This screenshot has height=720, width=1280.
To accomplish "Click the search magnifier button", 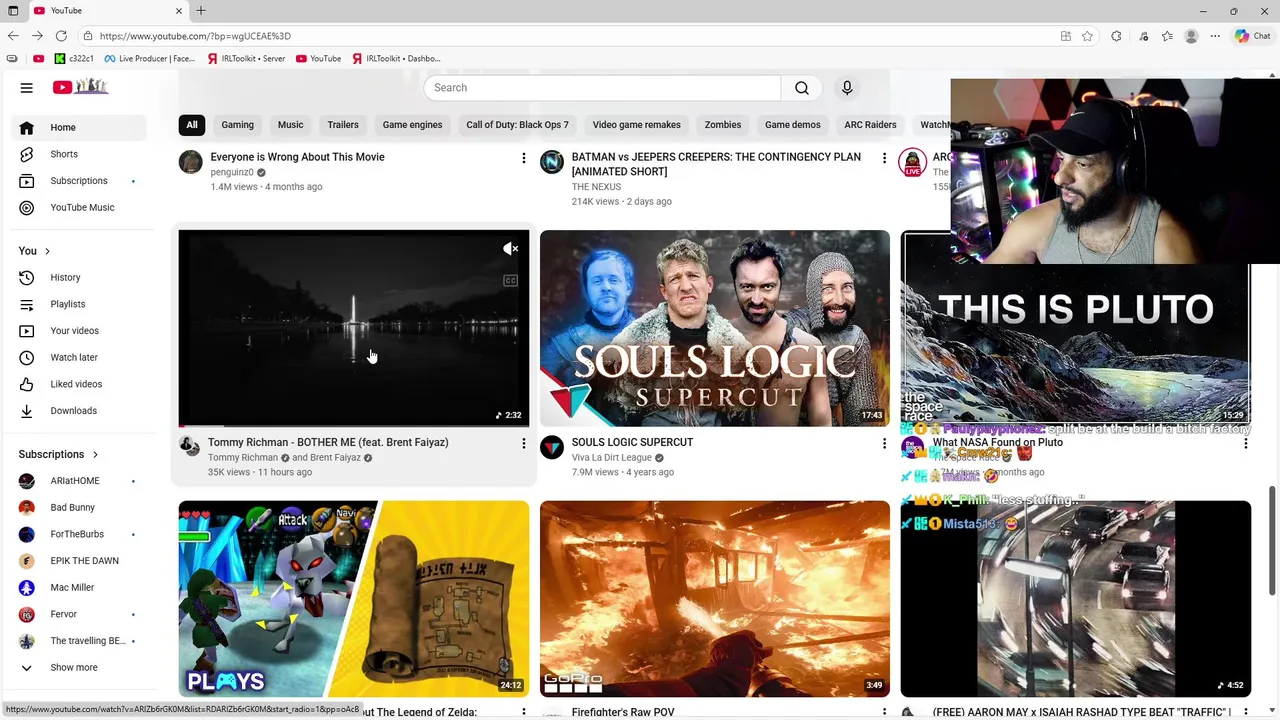I will [x=801, y=88].
